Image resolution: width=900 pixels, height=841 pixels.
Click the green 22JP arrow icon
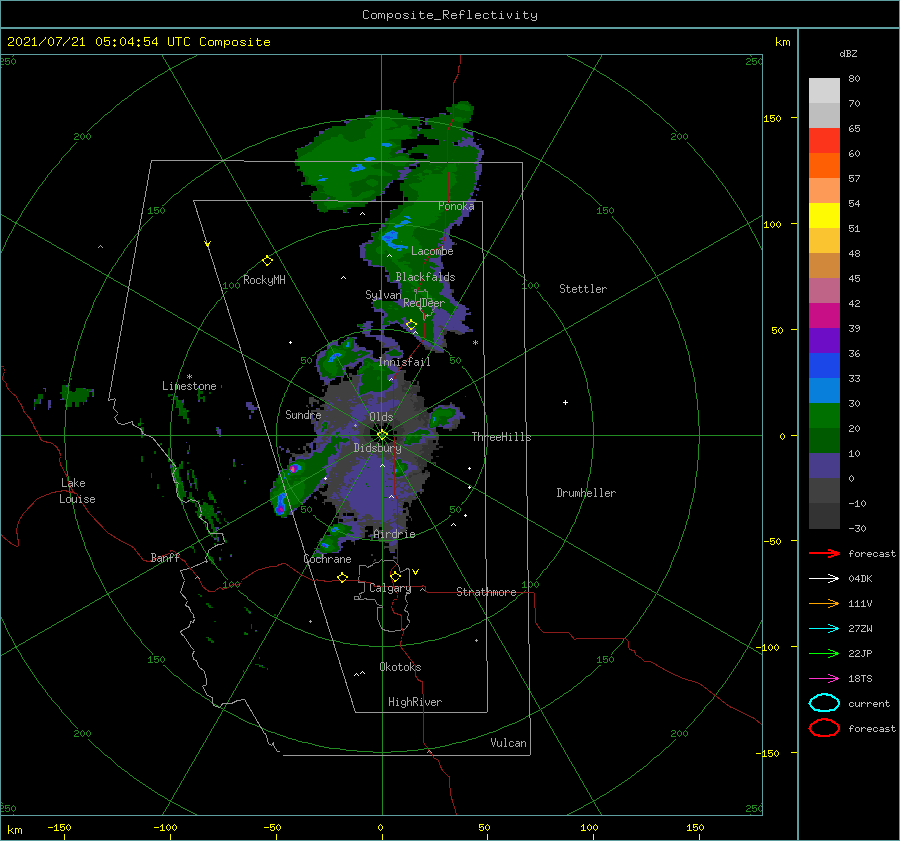point(824,653)
